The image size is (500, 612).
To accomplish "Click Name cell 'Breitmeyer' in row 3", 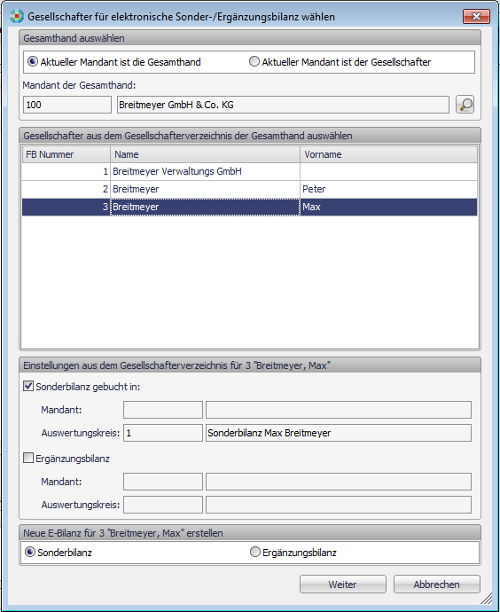I will click(205, 207).
